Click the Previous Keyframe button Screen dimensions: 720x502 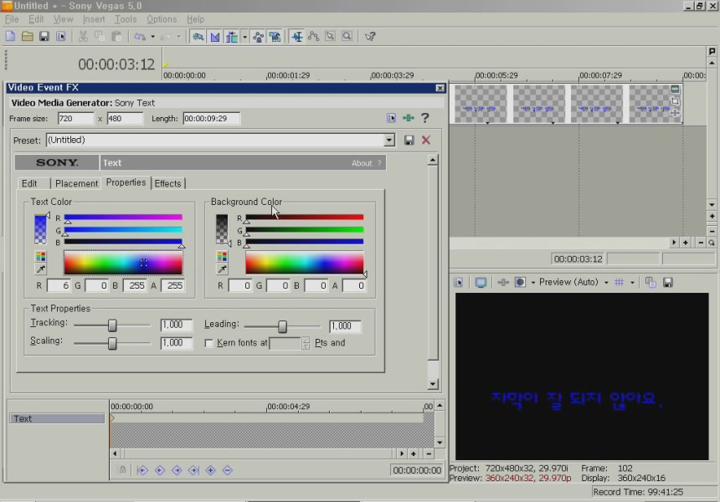[x=160, y=470]
